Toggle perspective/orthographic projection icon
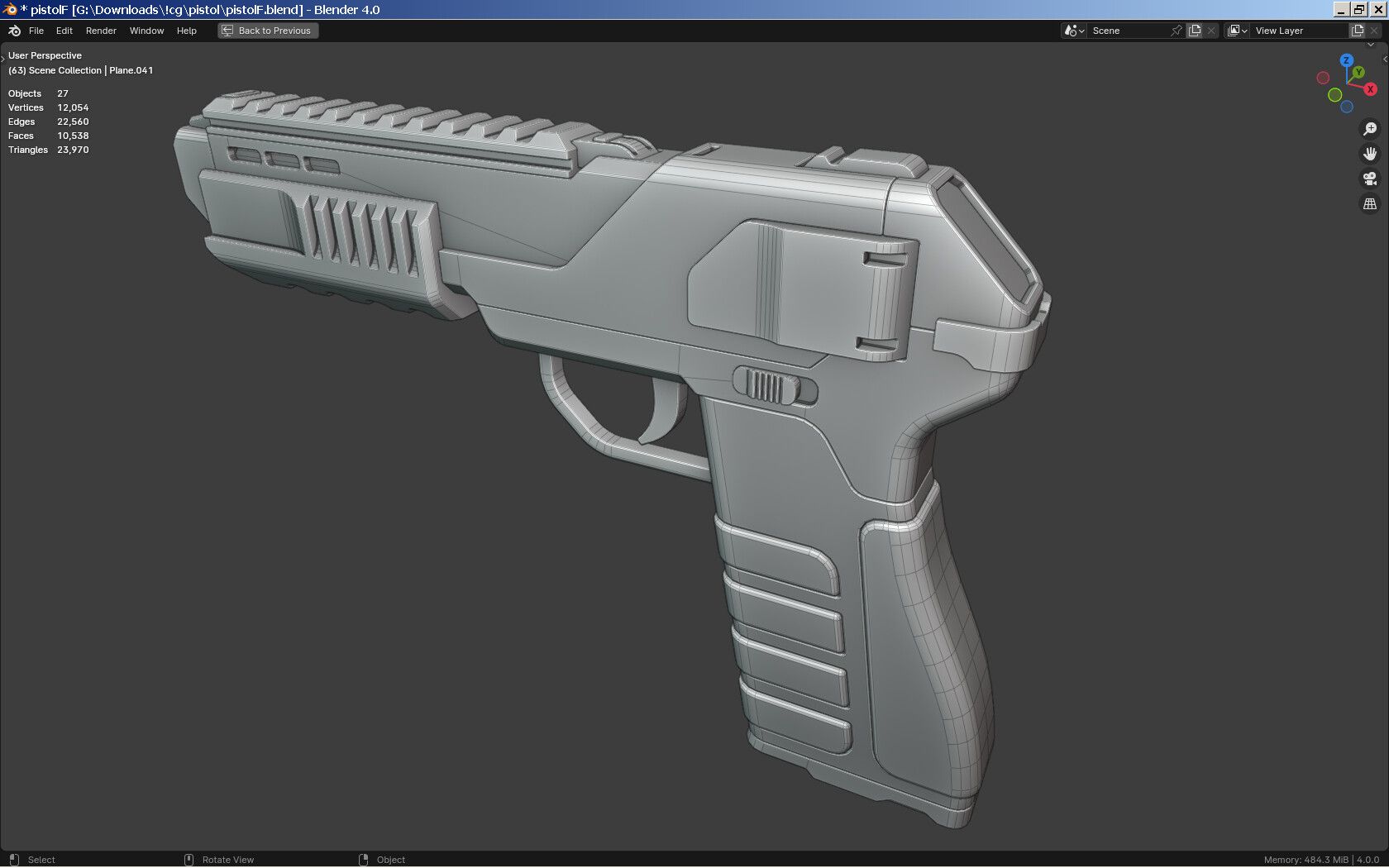Image resolution: width=1389 pixels, height=868 pixels. click(x=1370, y=203)
